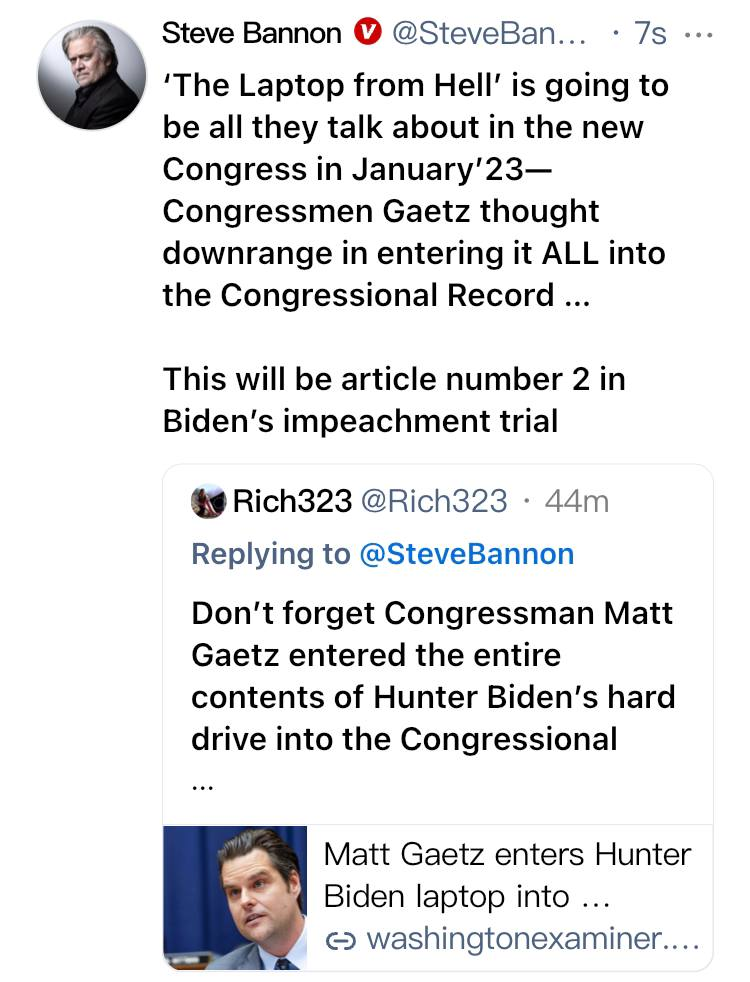750x982 pixels.
Task: Click the chain link icon
Action: (341, 941)
